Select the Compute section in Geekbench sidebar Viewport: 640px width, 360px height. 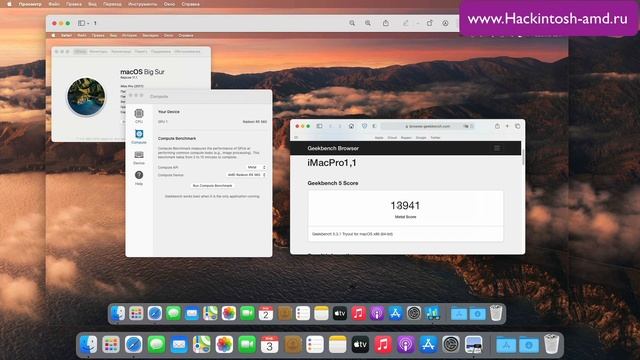[x=139, y=137]
